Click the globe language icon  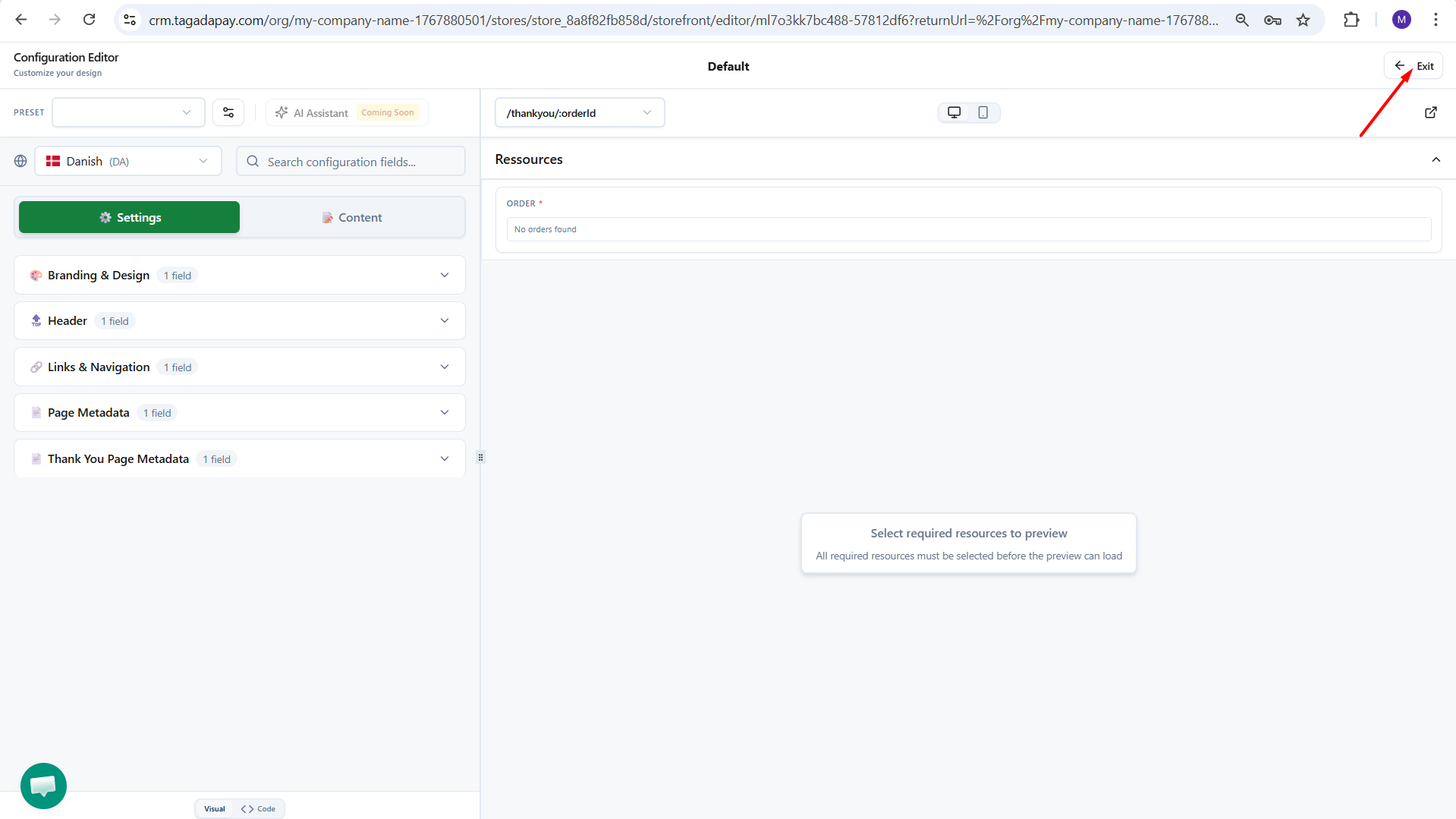20,161
